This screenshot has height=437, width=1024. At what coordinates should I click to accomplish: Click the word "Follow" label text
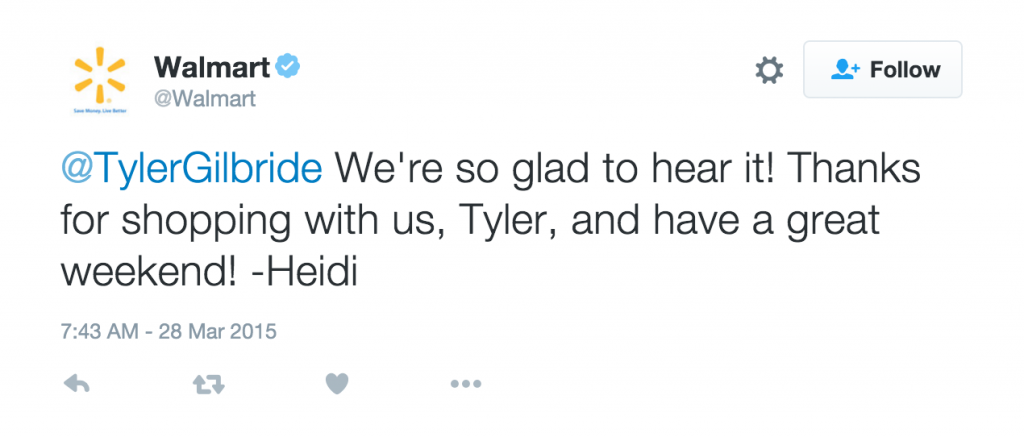pos(905,70)
